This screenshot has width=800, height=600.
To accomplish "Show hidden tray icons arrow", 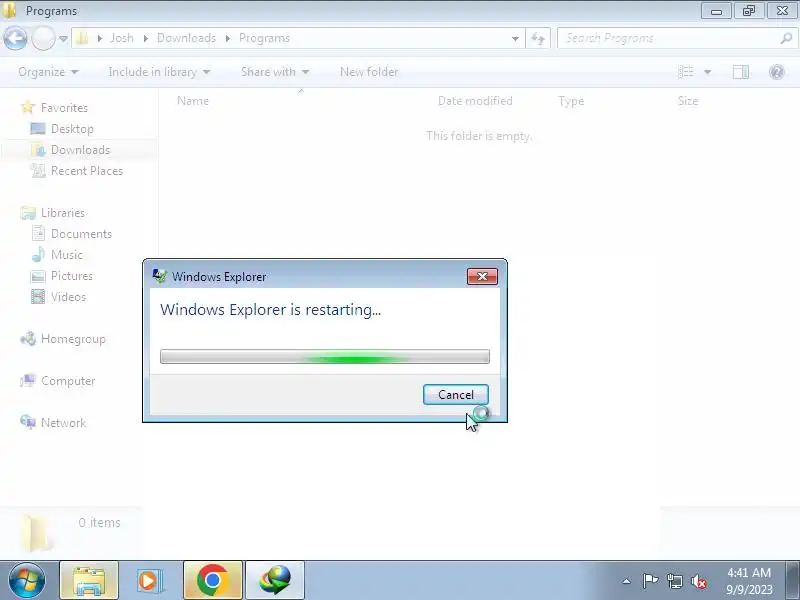I will click(627, 581).
